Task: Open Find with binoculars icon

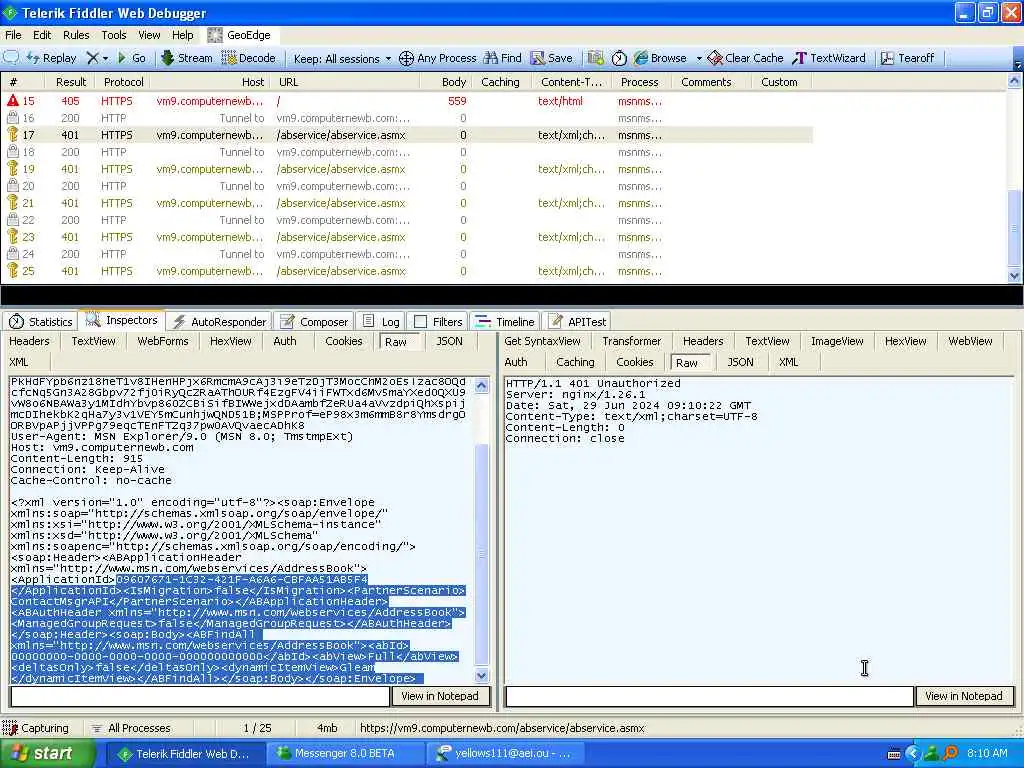Action: click(503, 57)
